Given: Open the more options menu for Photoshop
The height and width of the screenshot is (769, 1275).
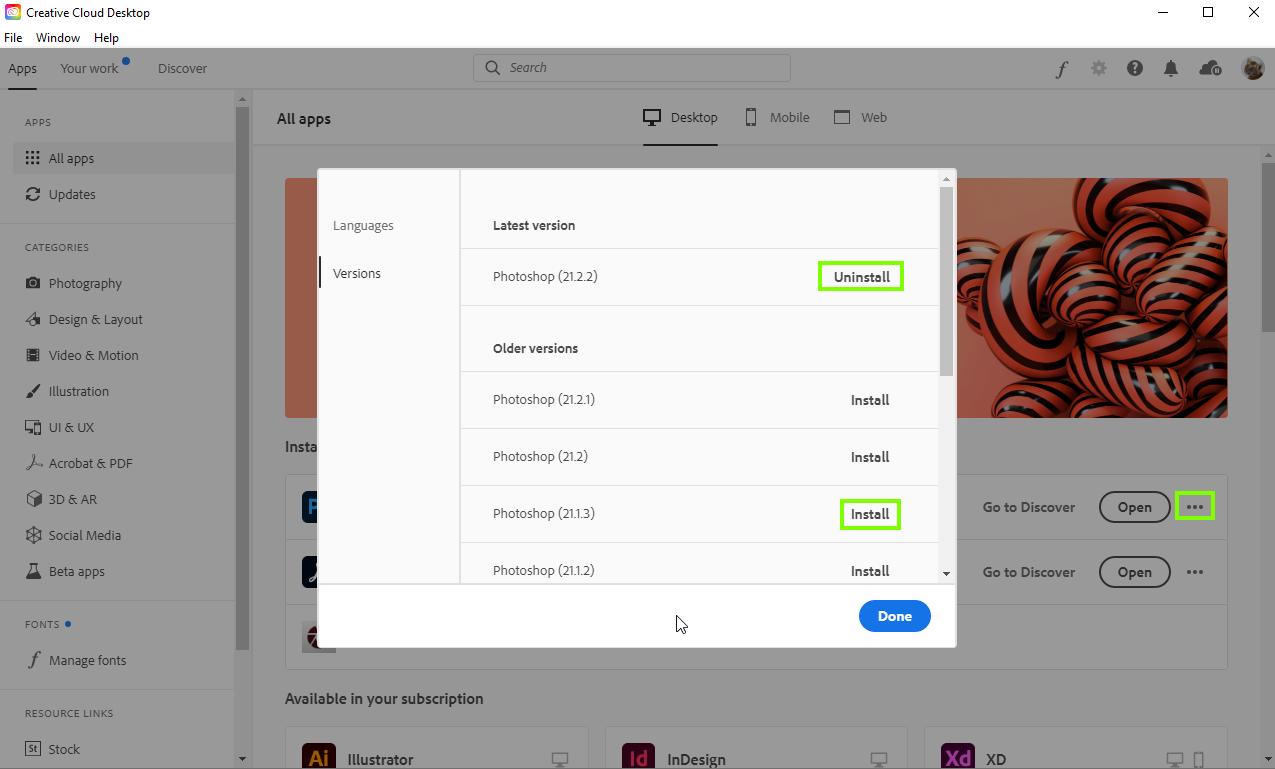Looking at the screenshot, I should (x=1194, y=507).
